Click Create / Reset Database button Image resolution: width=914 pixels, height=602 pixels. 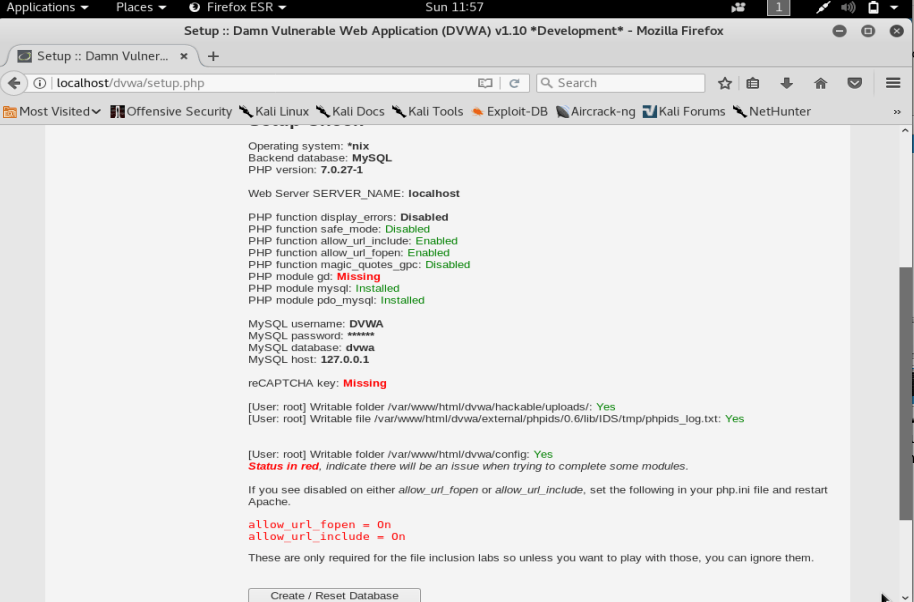(x=334, y=595)
